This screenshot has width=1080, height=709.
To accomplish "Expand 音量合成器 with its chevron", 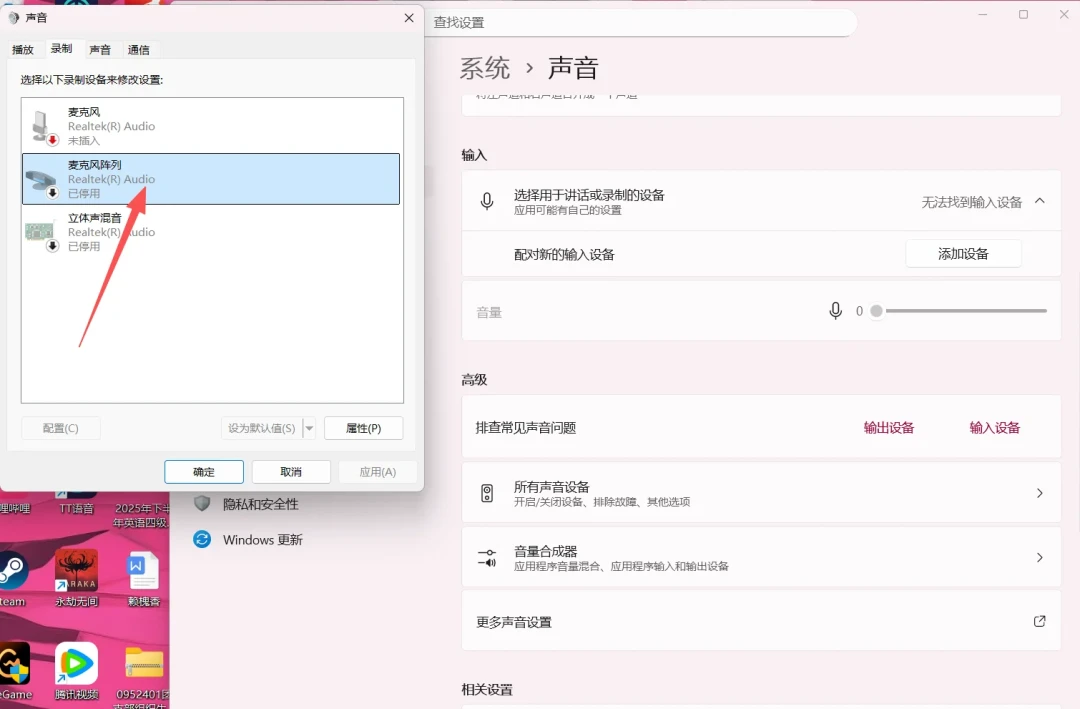I will pos(1040,557).
